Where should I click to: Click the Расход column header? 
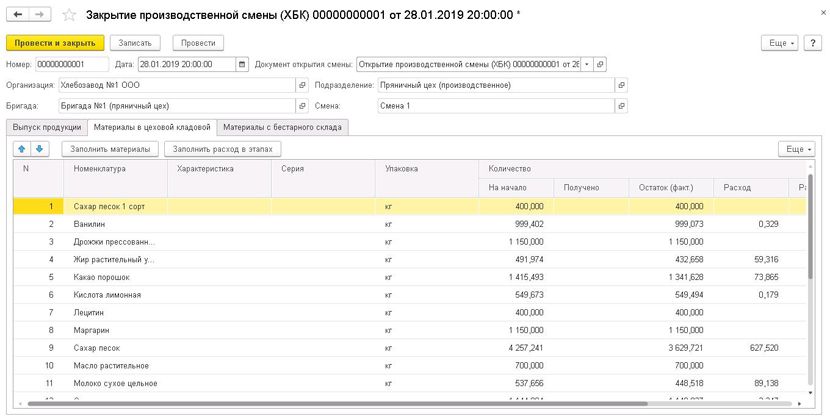[751, 188]
